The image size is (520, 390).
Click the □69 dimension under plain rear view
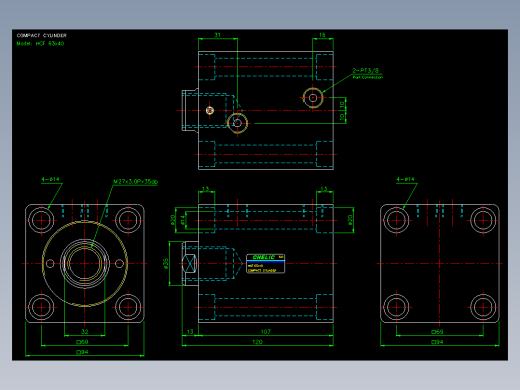tap(437, 331)
